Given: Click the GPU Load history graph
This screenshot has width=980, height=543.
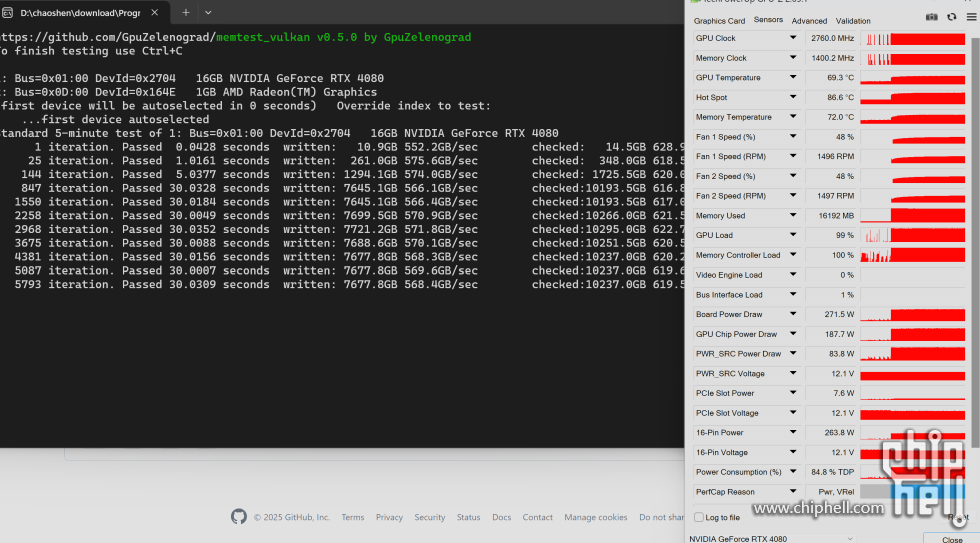Looking at the screenshot, I should point(912,236).
